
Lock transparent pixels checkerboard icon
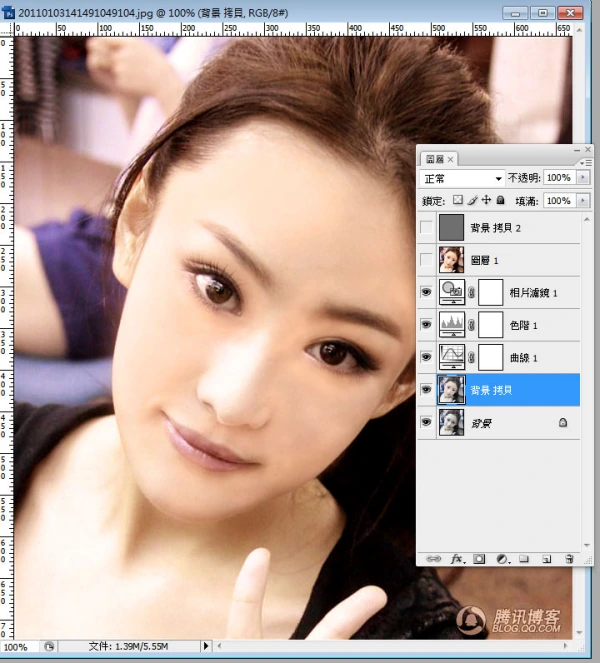click(458, 200)
